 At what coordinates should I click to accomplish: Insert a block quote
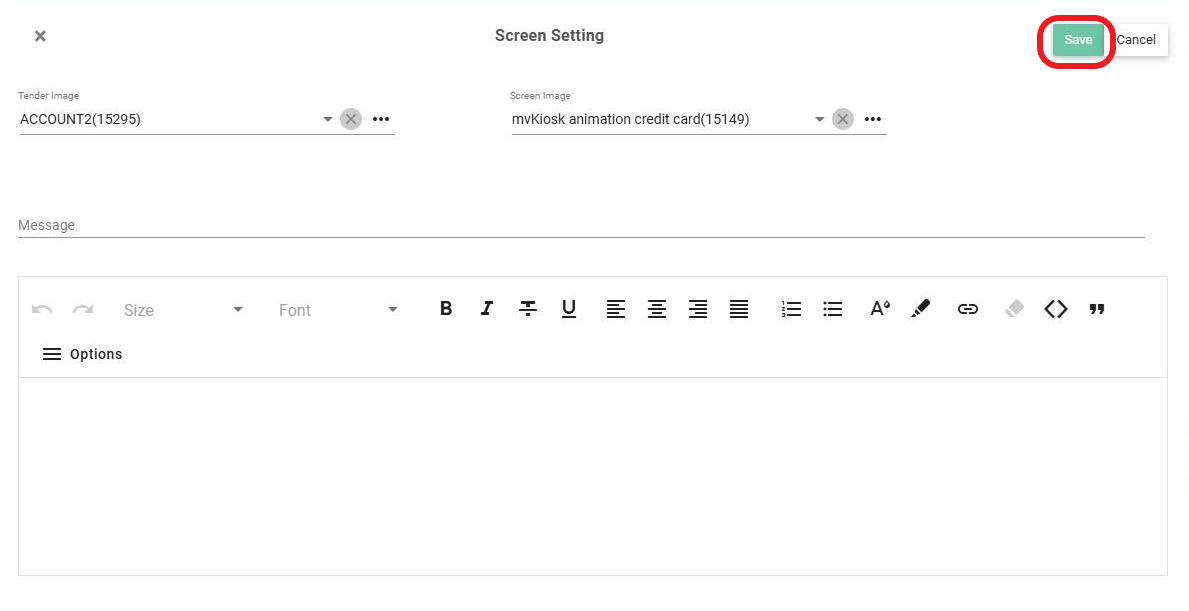[1097, 309]
